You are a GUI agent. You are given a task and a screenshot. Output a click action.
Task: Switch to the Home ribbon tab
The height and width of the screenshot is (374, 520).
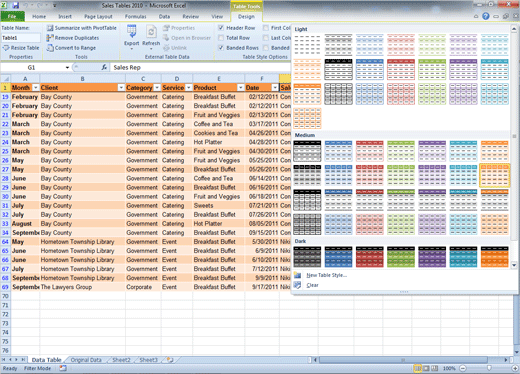[x=39, y=16]
